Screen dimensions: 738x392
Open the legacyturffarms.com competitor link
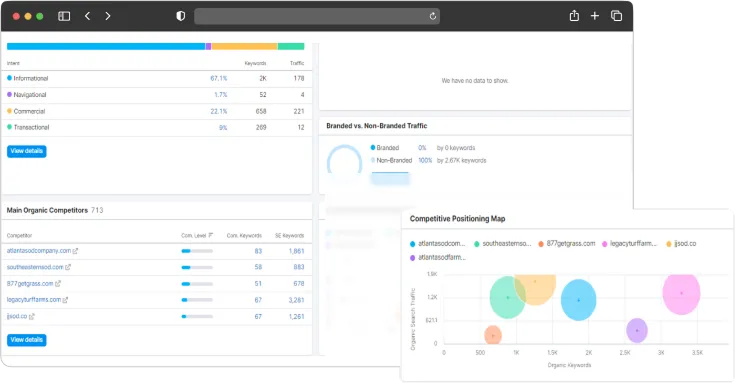coord(34,300)
